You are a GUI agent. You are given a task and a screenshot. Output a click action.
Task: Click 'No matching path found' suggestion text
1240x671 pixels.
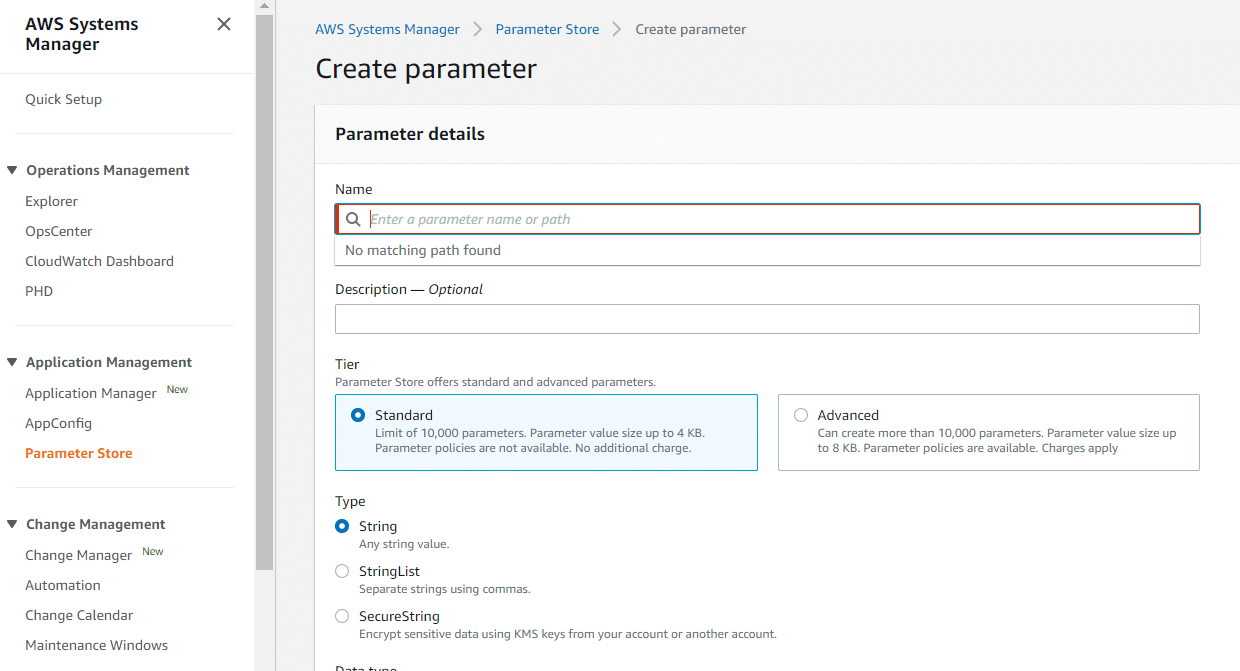[x=423, y=250]
